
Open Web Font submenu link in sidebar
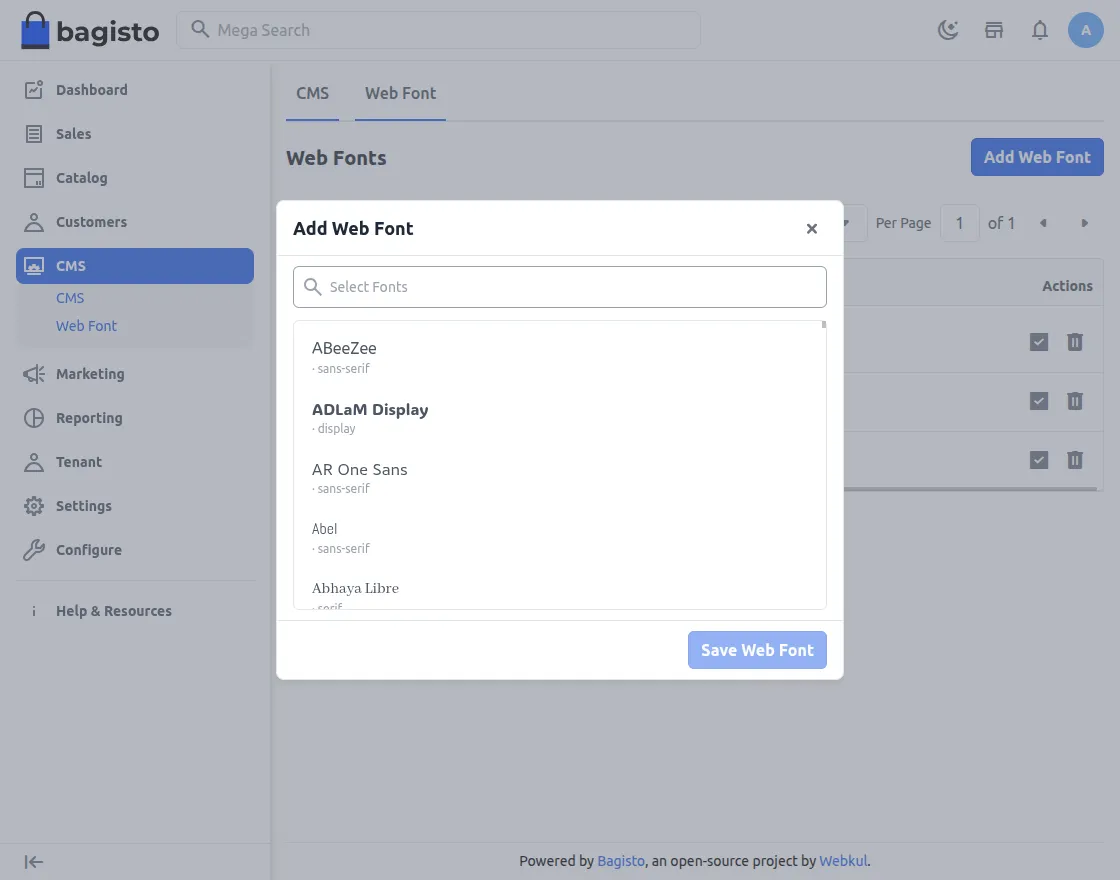coord(86,326)
